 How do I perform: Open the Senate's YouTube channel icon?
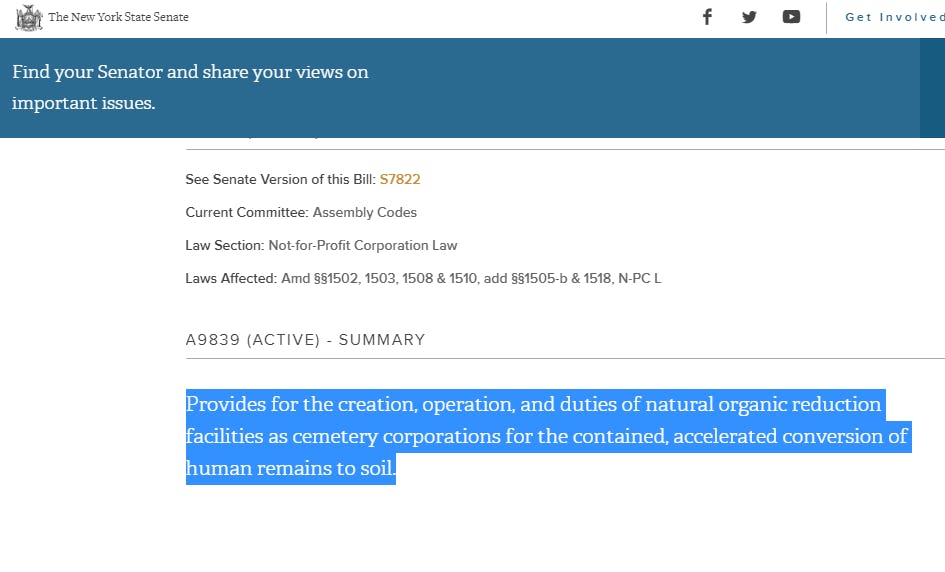point(791,17)
